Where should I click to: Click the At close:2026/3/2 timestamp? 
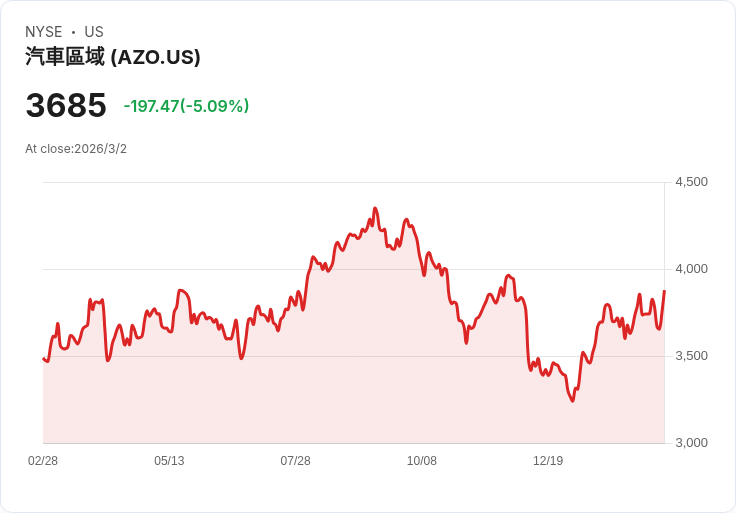76,149
